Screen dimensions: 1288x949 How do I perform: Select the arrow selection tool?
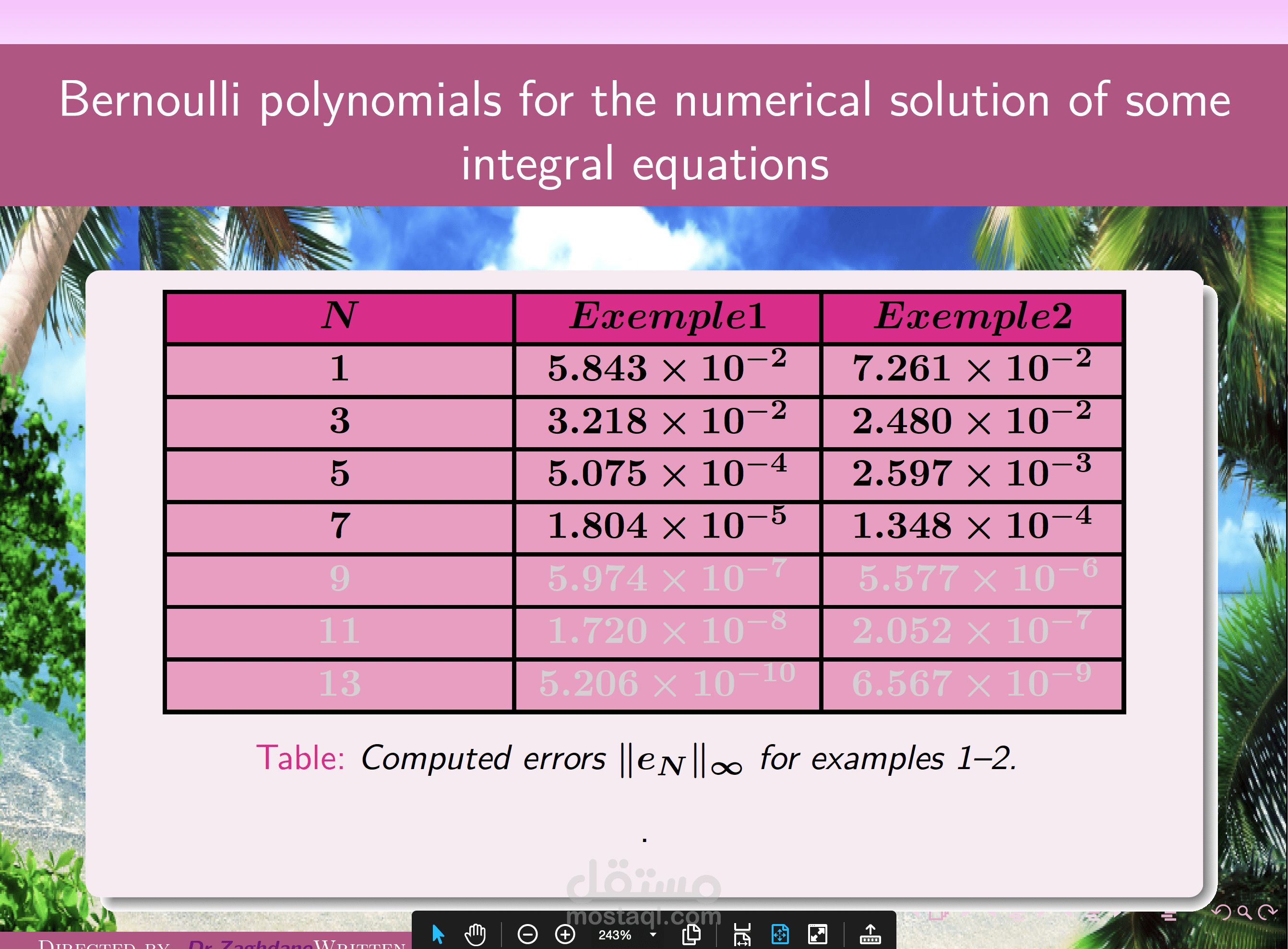(x=438, y=934)
